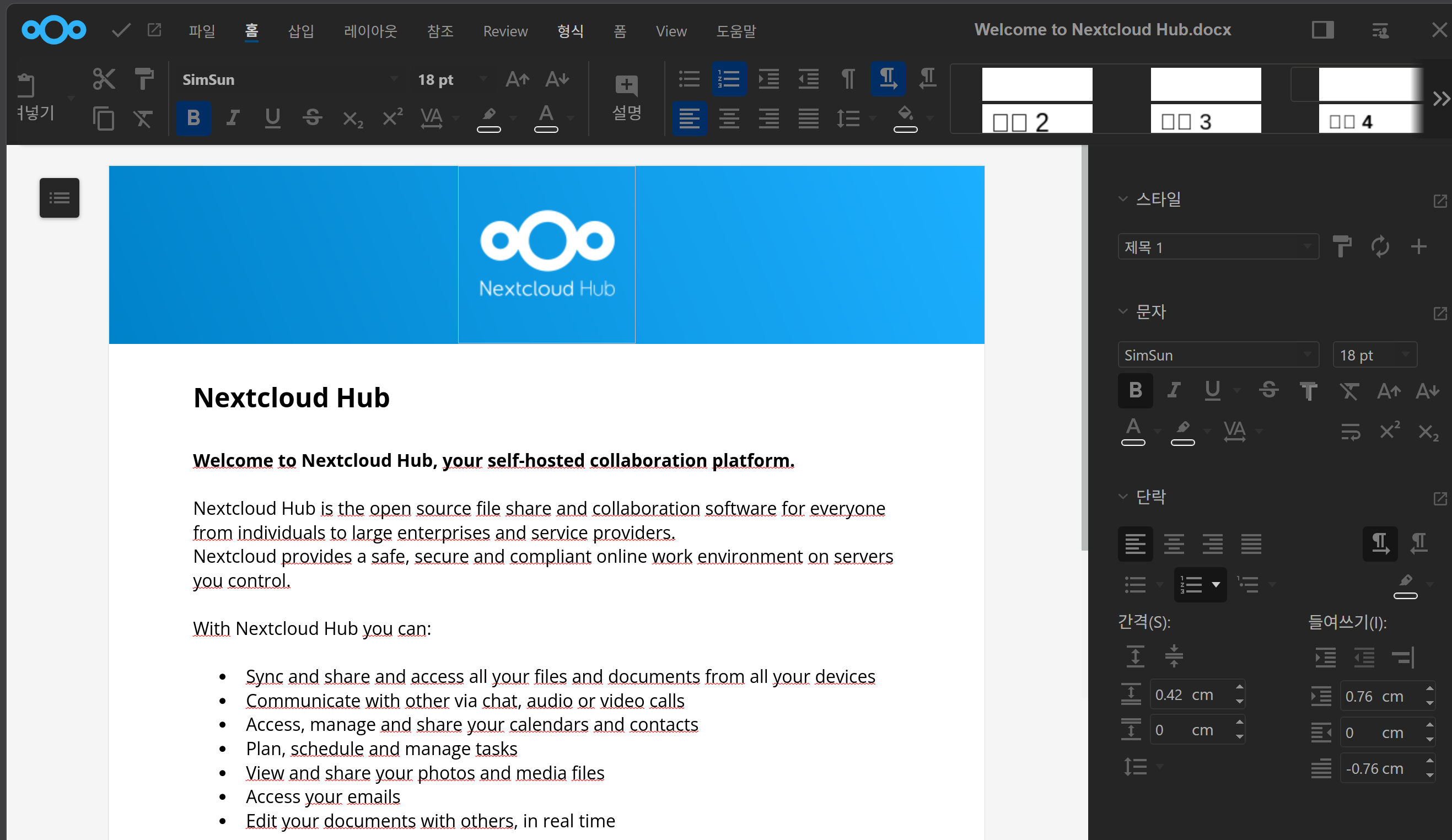The image size is (1452, 840).
Task: Switch to the 레이아웃 tab
Action: (370, 30)
